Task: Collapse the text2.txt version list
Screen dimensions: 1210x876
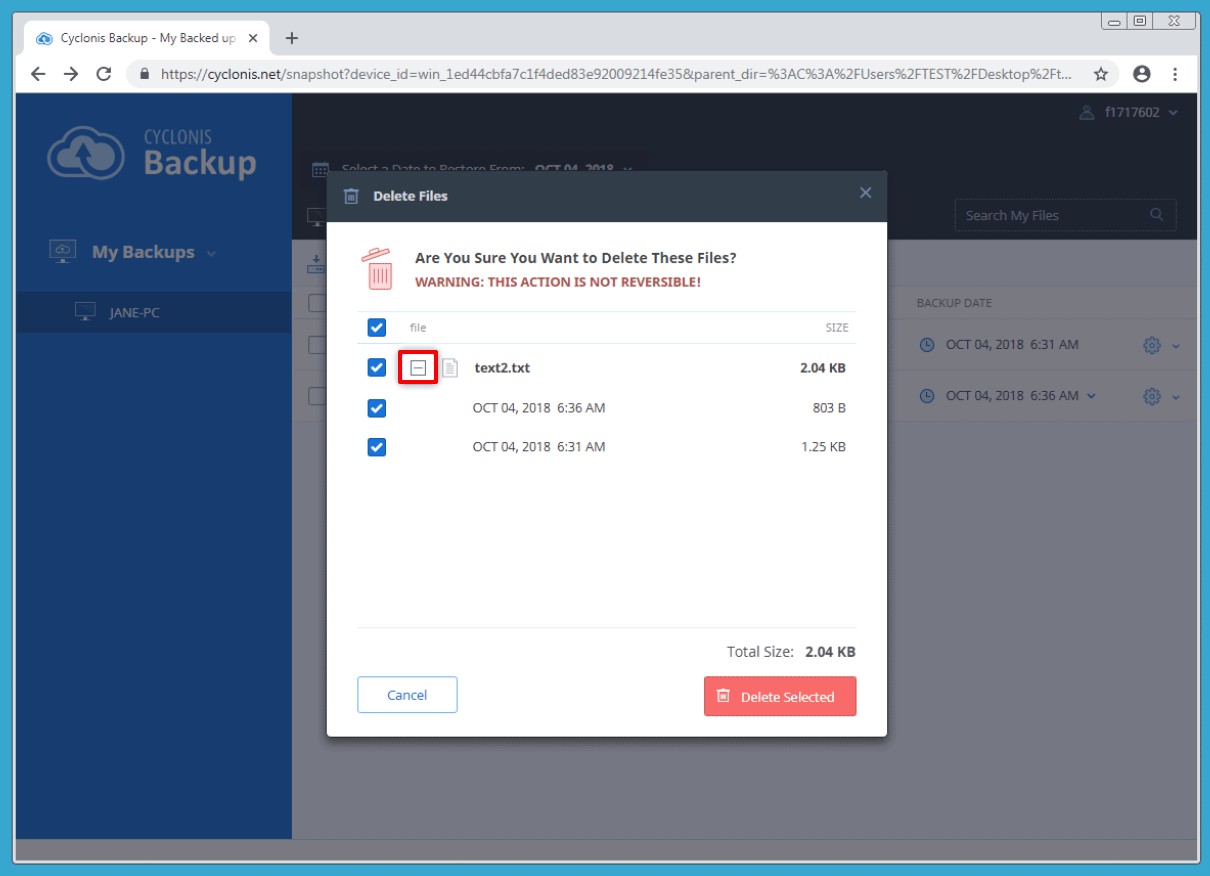Action: point(419,368)
